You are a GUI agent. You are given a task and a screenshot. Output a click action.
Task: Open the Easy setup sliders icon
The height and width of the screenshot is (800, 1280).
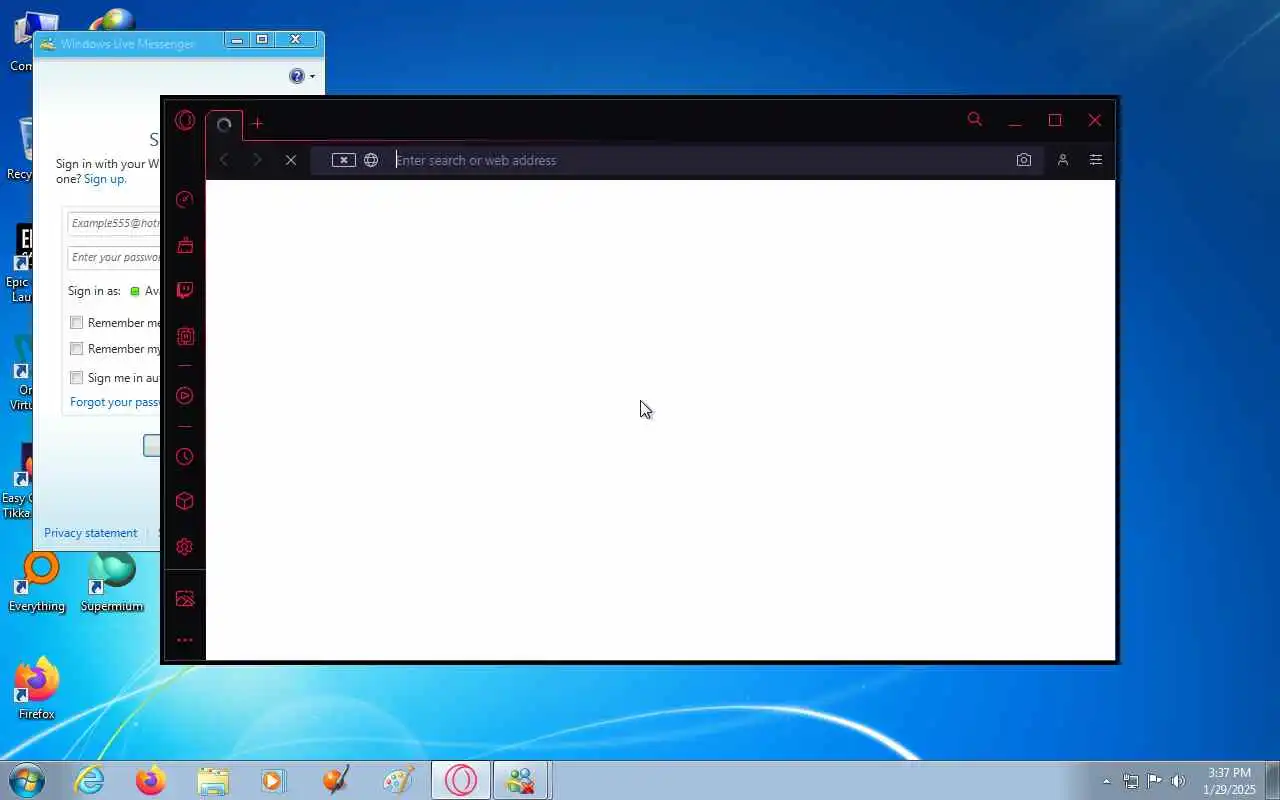click(1096, 160)
